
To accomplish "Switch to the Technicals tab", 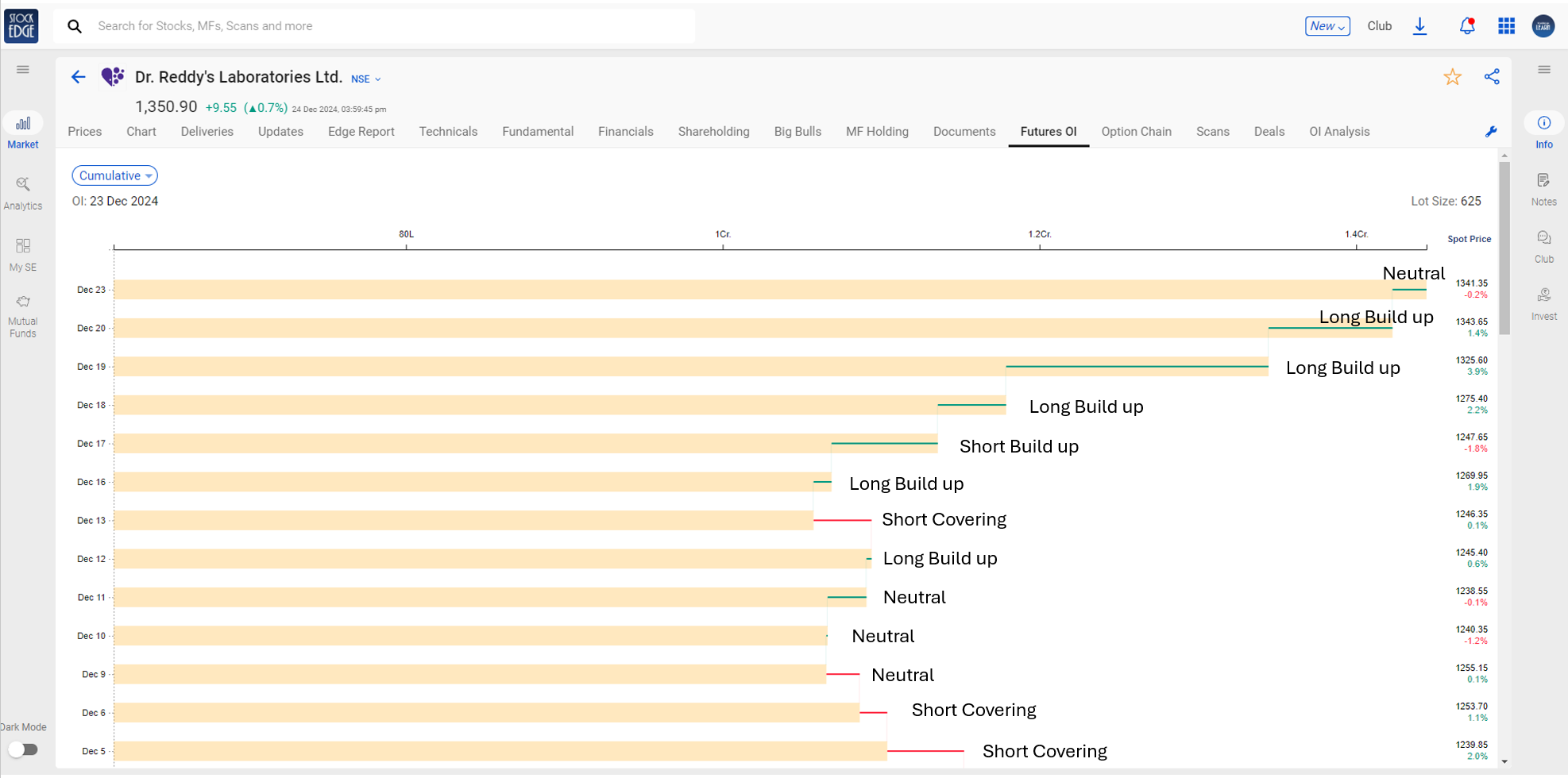I will coord(448,132).
